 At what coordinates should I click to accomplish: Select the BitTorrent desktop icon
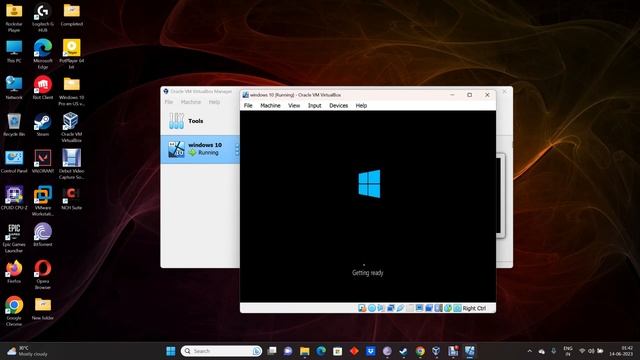pyautogui.click(x=42, y=235)
